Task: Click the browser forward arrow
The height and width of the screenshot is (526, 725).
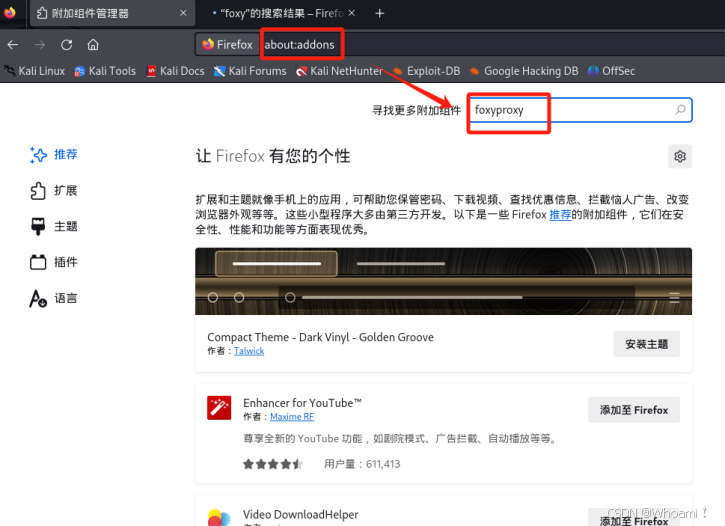Action: tap(40, 45)
